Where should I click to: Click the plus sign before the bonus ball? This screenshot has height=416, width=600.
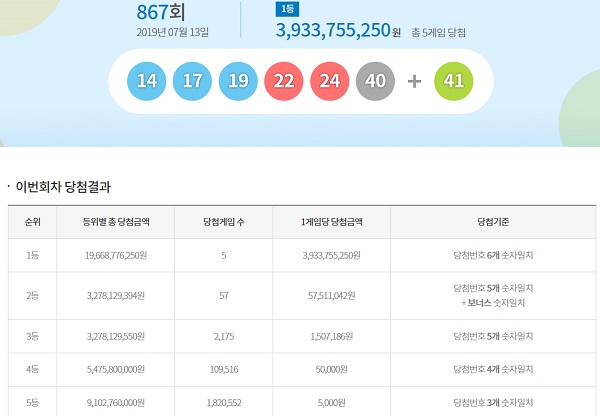[414, 82]
